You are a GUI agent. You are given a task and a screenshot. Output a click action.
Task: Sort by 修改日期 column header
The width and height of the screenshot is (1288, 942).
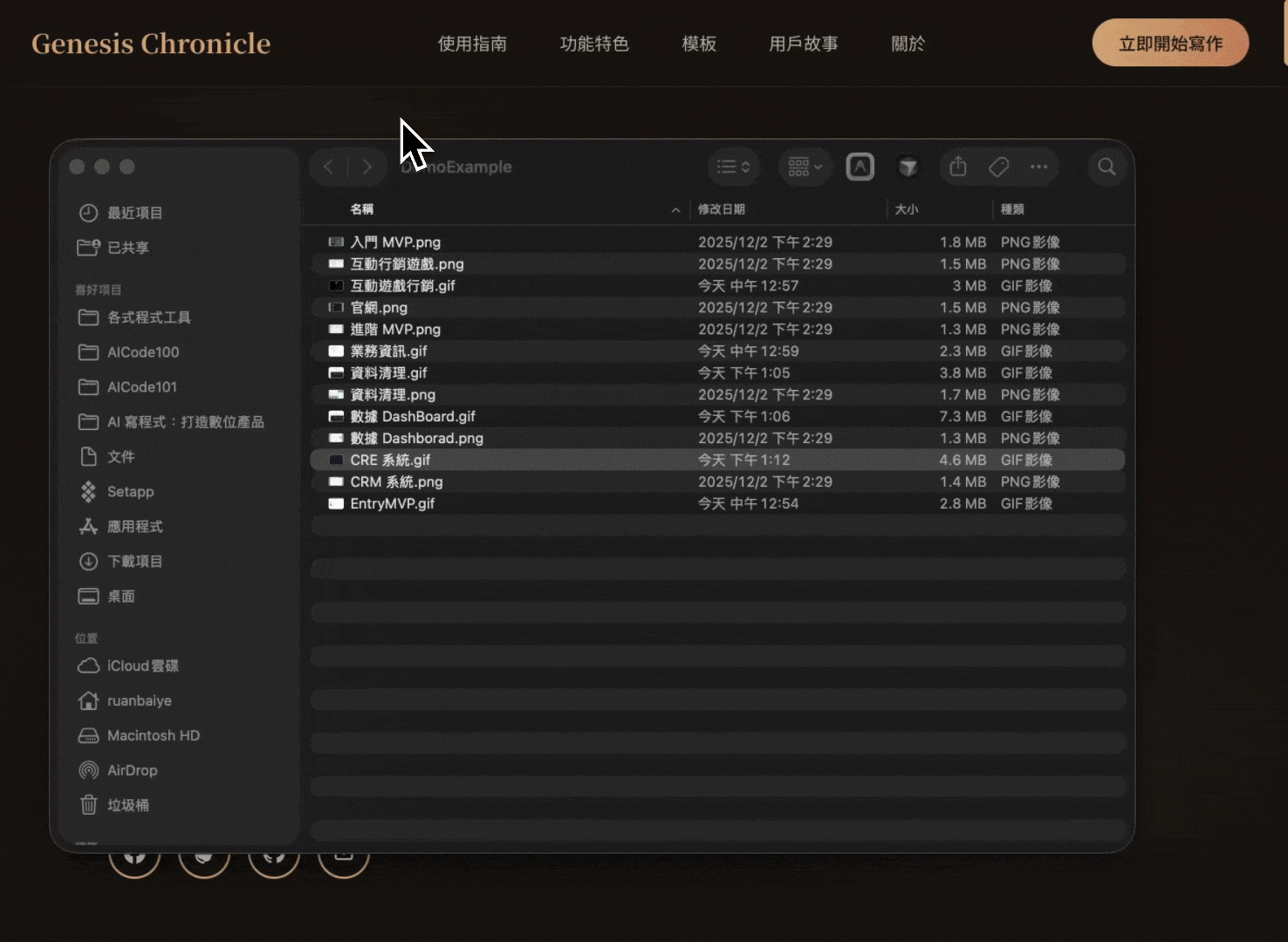722,209
